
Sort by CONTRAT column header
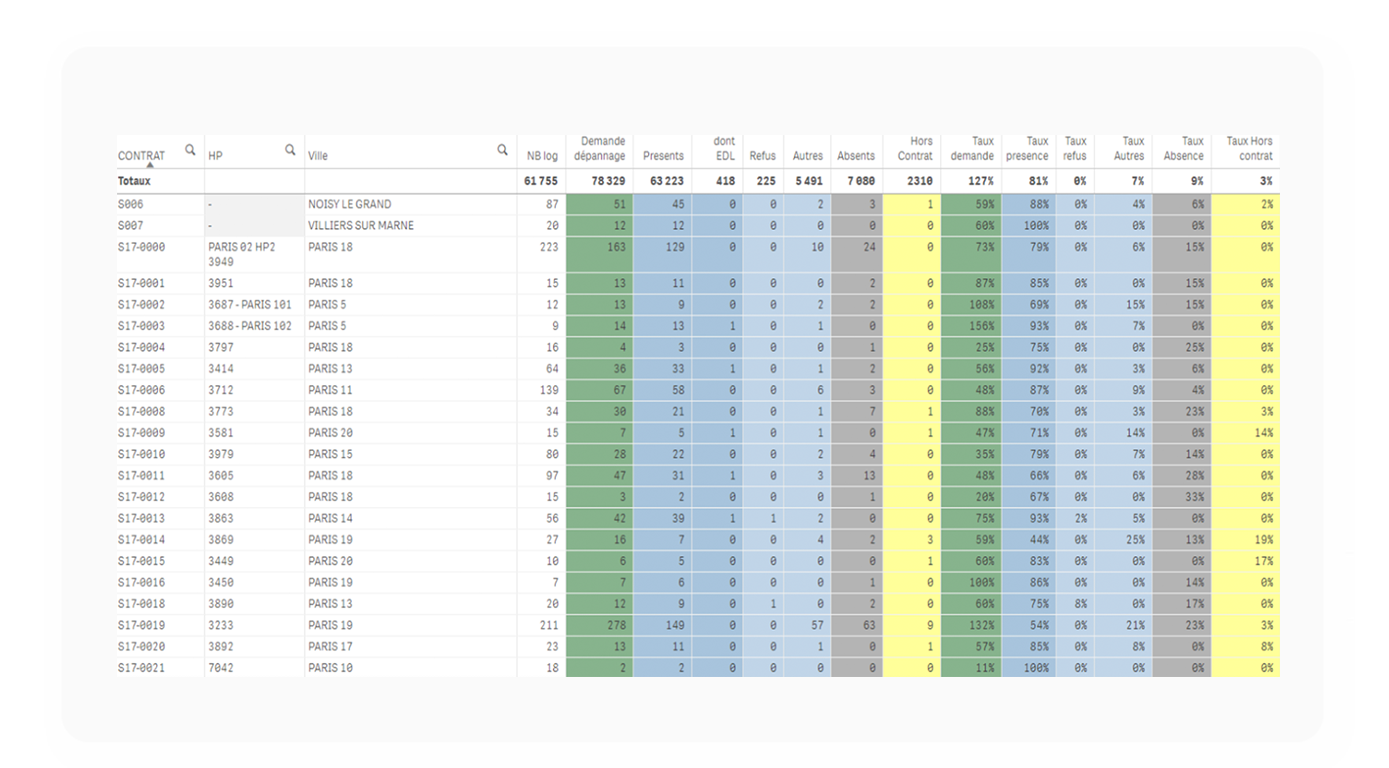(x=141, y=156)
